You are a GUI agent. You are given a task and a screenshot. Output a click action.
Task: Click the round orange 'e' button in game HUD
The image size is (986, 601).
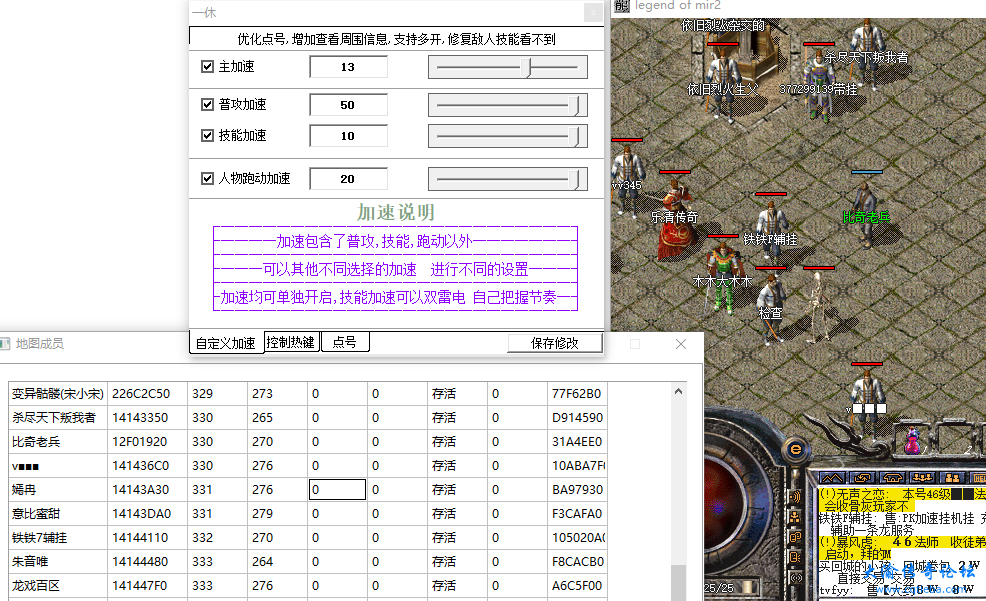point(795,449)
